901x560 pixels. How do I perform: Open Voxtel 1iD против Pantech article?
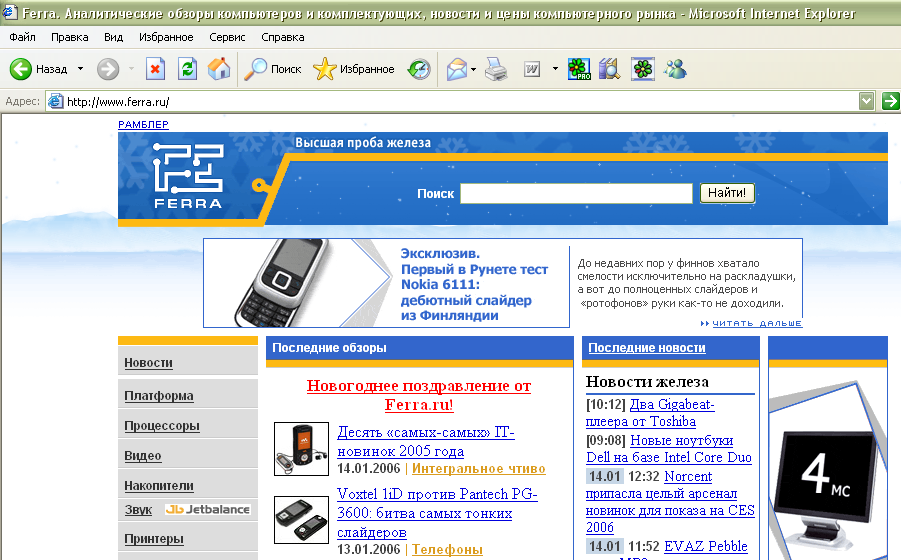point(437,513)
